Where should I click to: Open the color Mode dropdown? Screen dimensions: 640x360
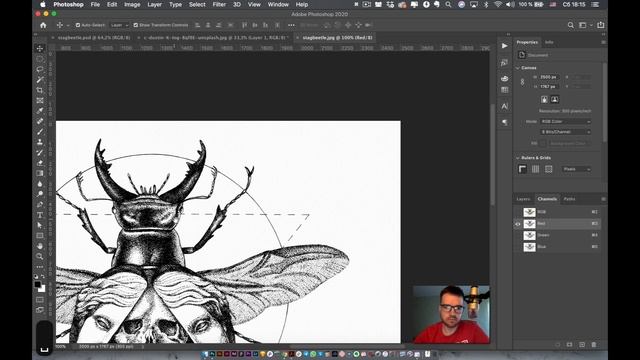pos(565,122)
